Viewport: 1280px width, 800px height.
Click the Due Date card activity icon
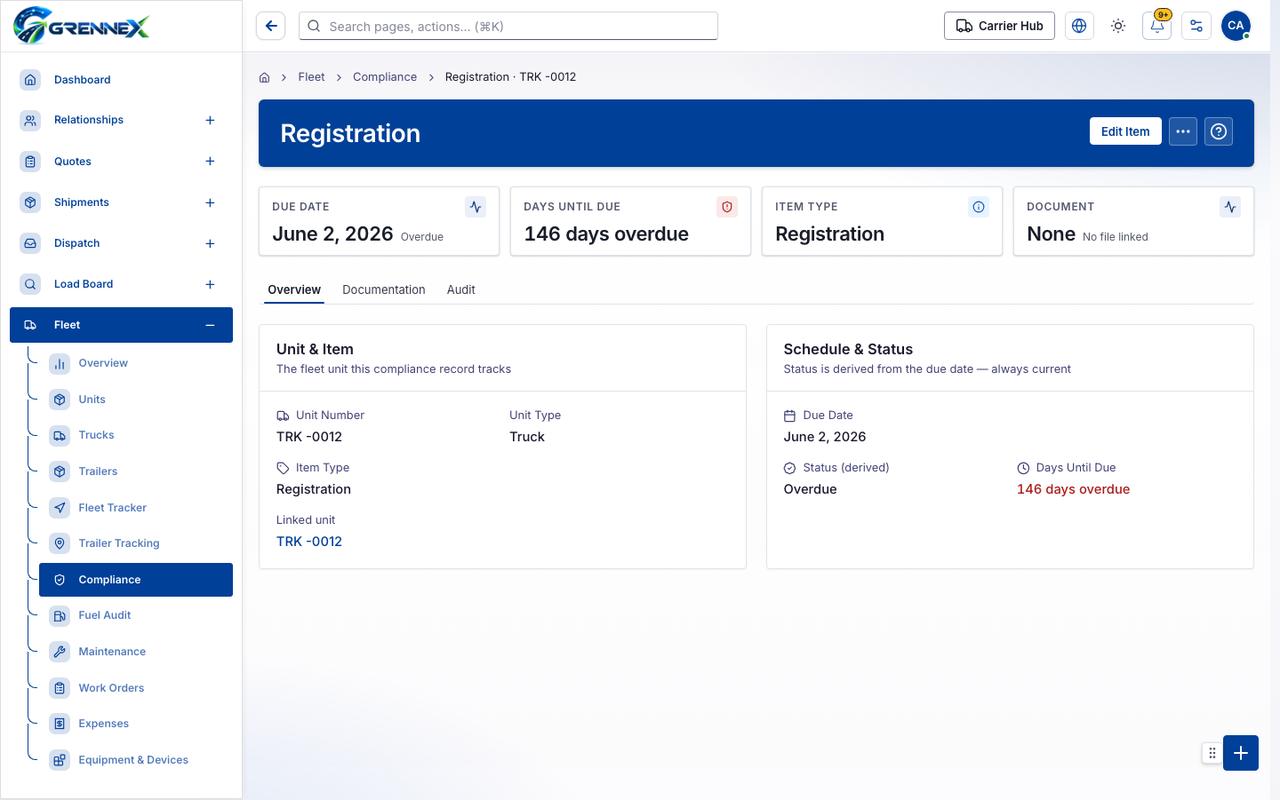[x=476, y=207]
